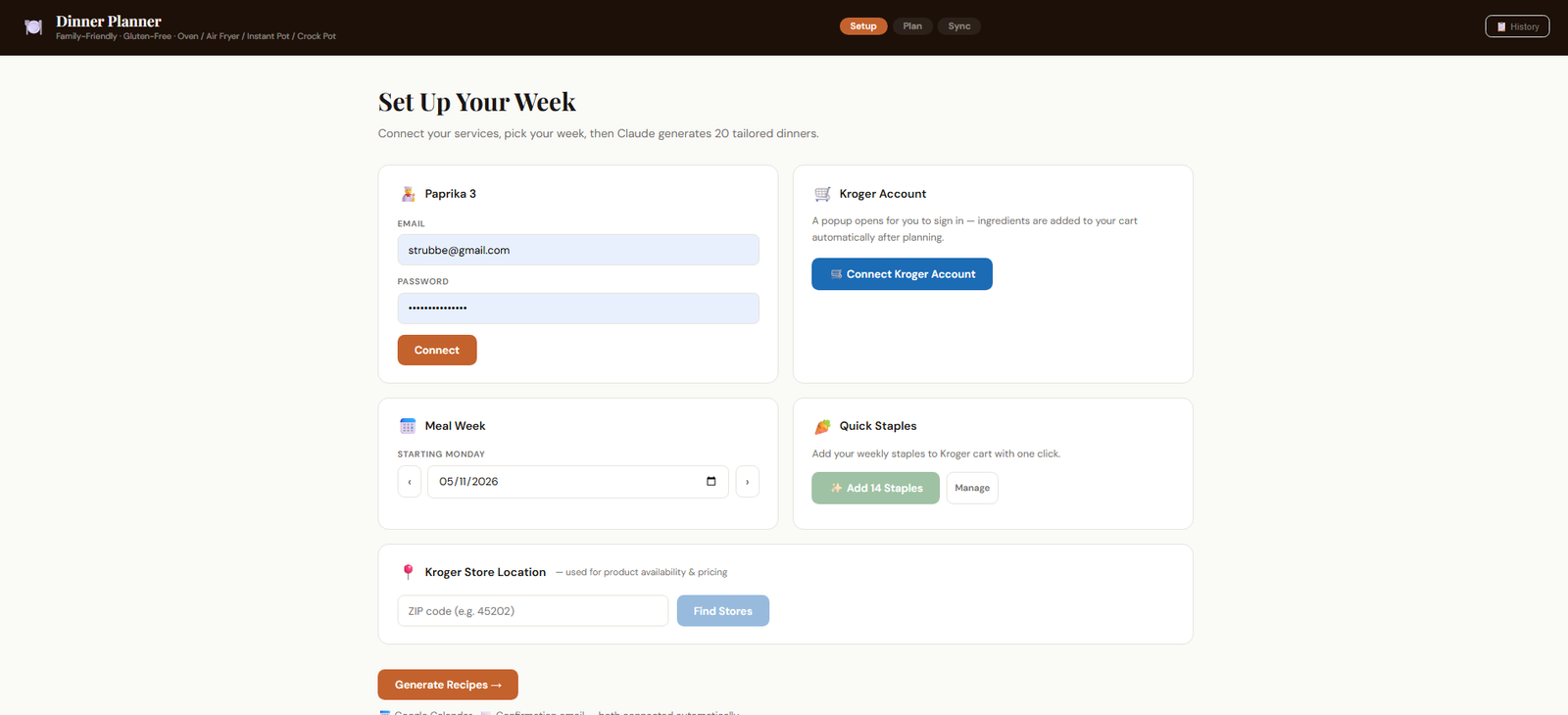This screenshot has height=715, width=1568.
Task: Open Manage staples
Action: click(972, 488)
